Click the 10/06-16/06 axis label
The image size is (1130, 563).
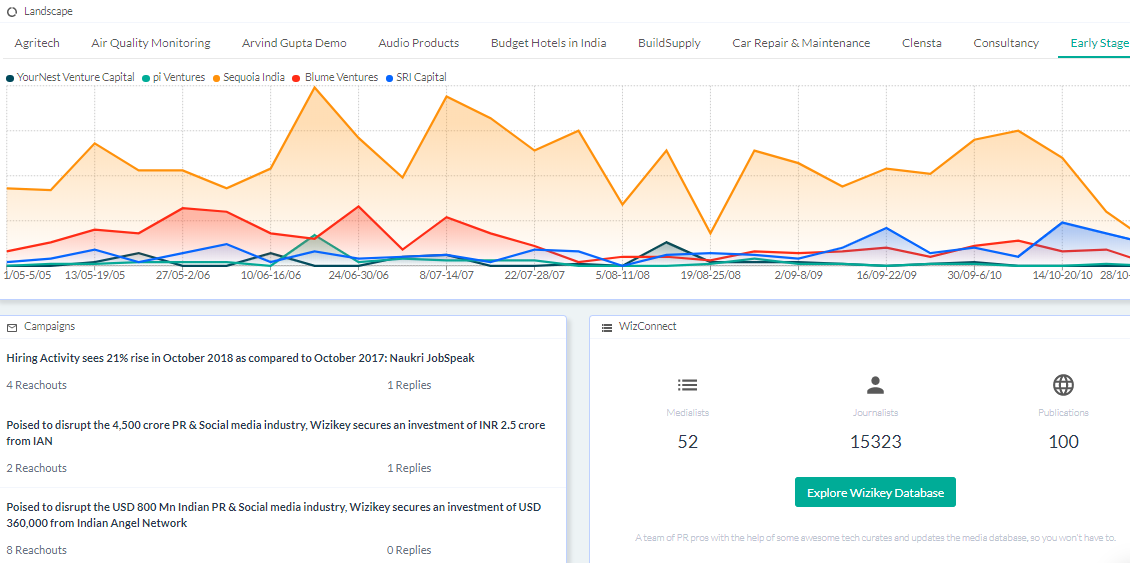(x=271, y=275)
